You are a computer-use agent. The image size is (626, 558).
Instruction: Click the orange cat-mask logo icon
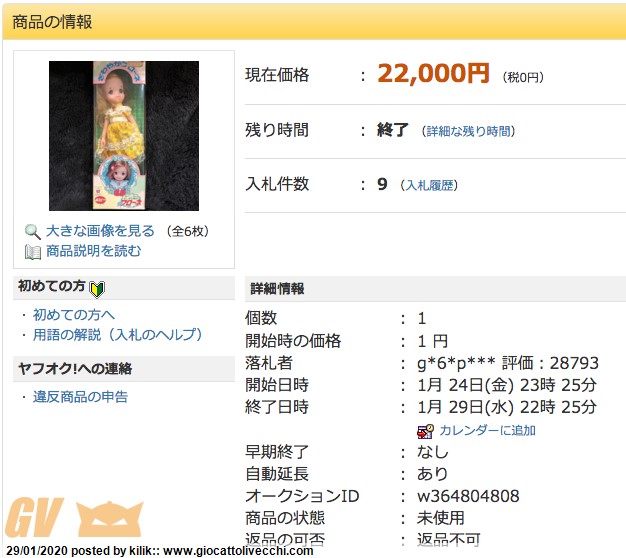pos(109,518)
